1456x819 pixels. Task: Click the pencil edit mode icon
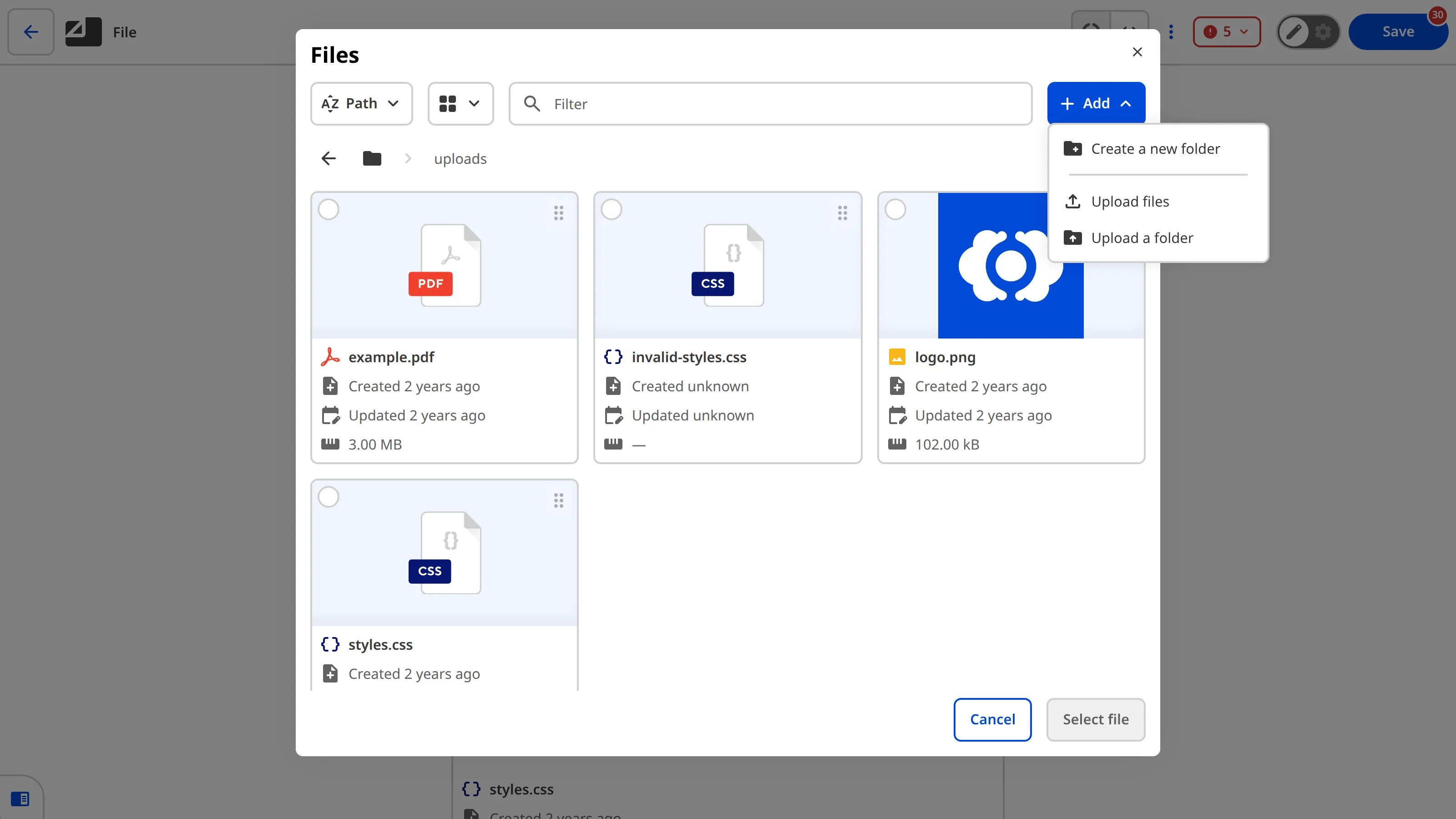1294,32
